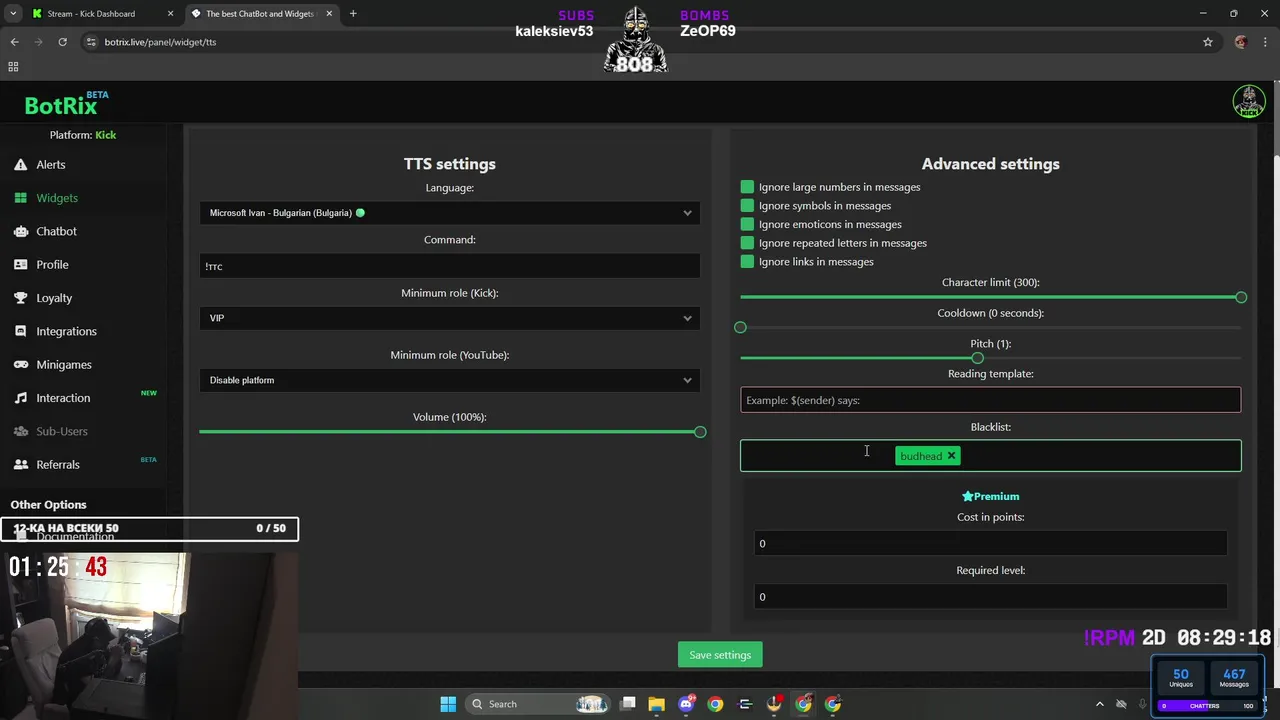Open the user avatar menu
Image resolution: width=1280 pixels, height=720 pixels.
[1249, 101]
